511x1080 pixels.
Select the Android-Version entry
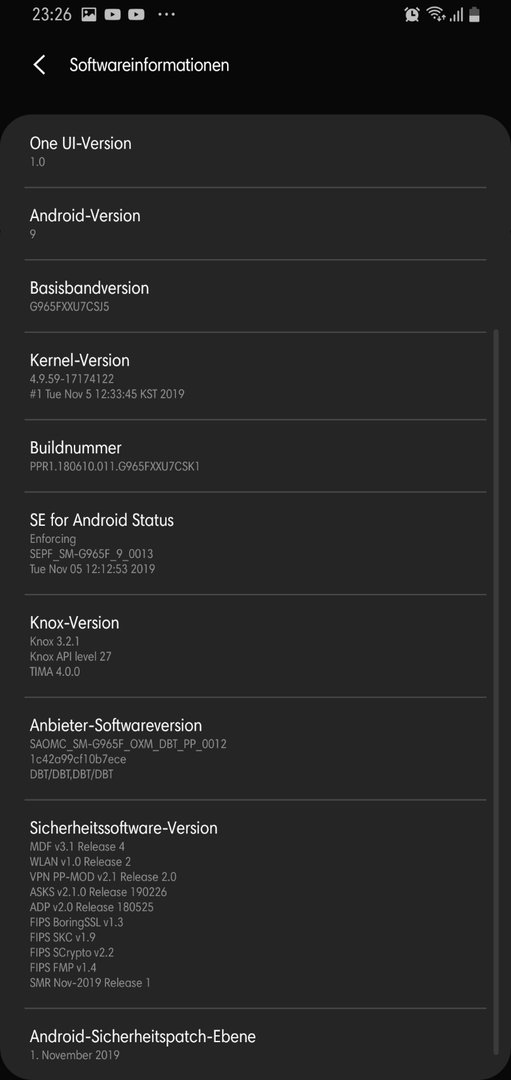click(x=256, y=224)
